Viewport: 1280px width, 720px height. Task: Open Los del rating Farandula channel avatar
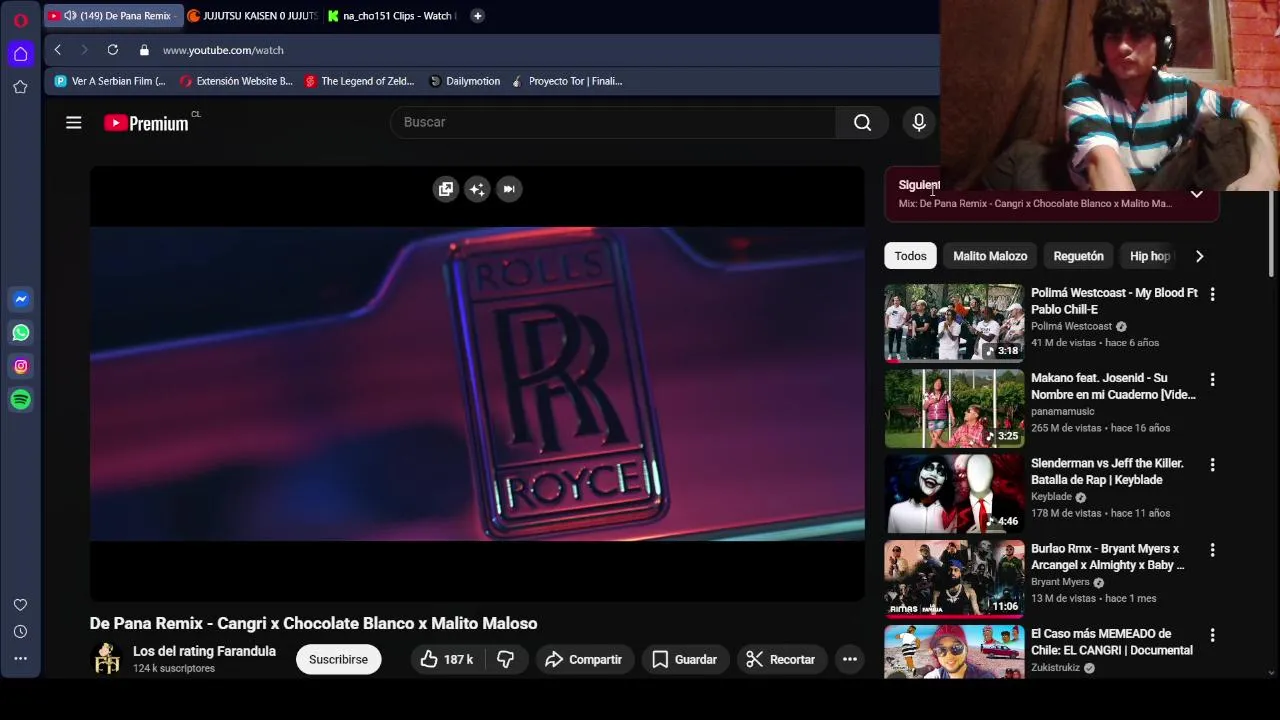pos(106,659)
